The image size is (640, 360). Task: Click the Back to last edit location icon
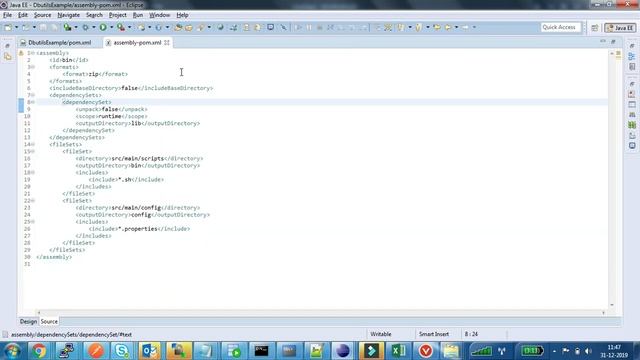coord(437,27)
